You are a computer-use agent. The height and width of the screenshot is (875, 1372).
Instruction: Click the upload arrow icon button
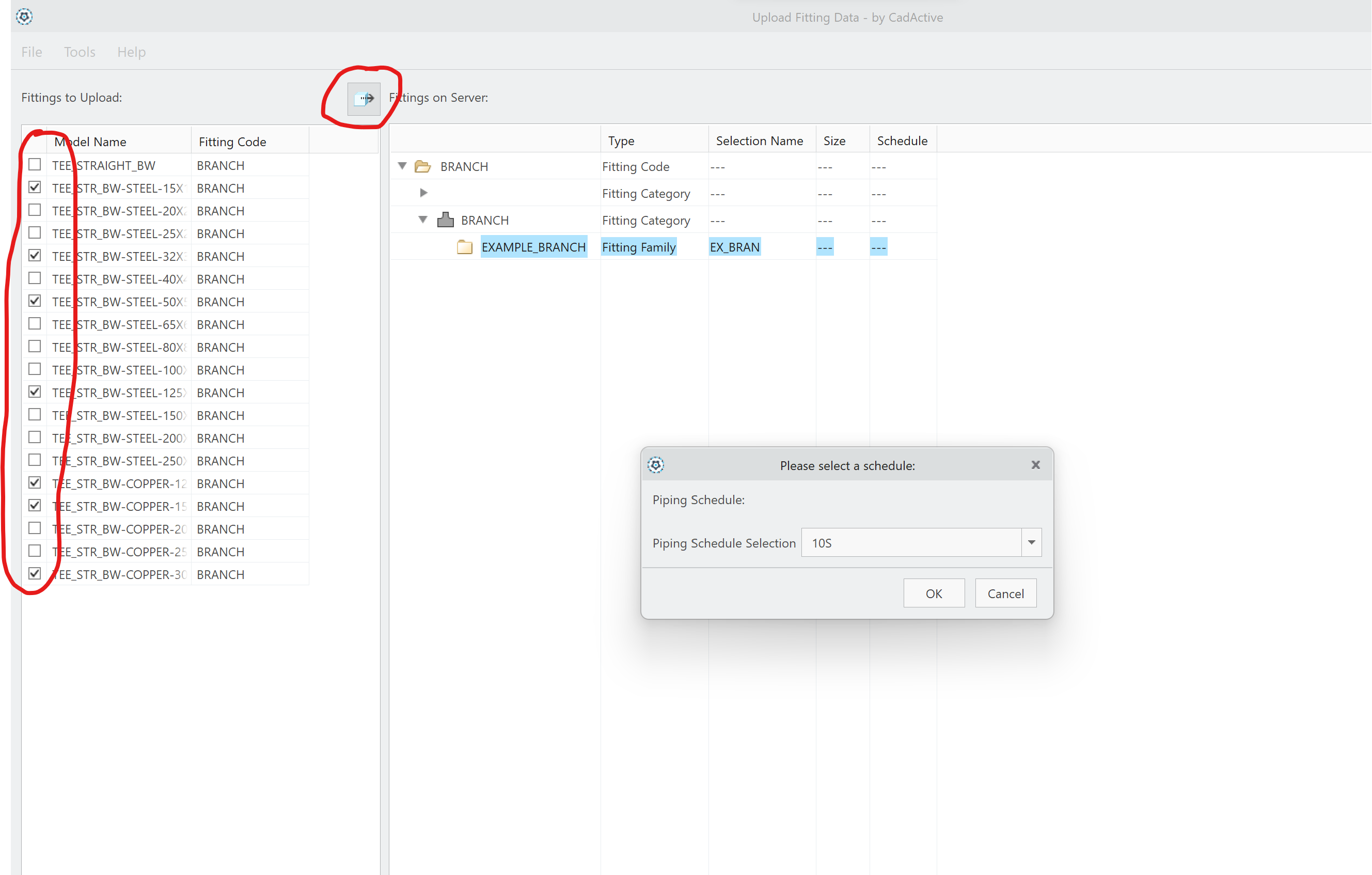click(x=364, y=99)
